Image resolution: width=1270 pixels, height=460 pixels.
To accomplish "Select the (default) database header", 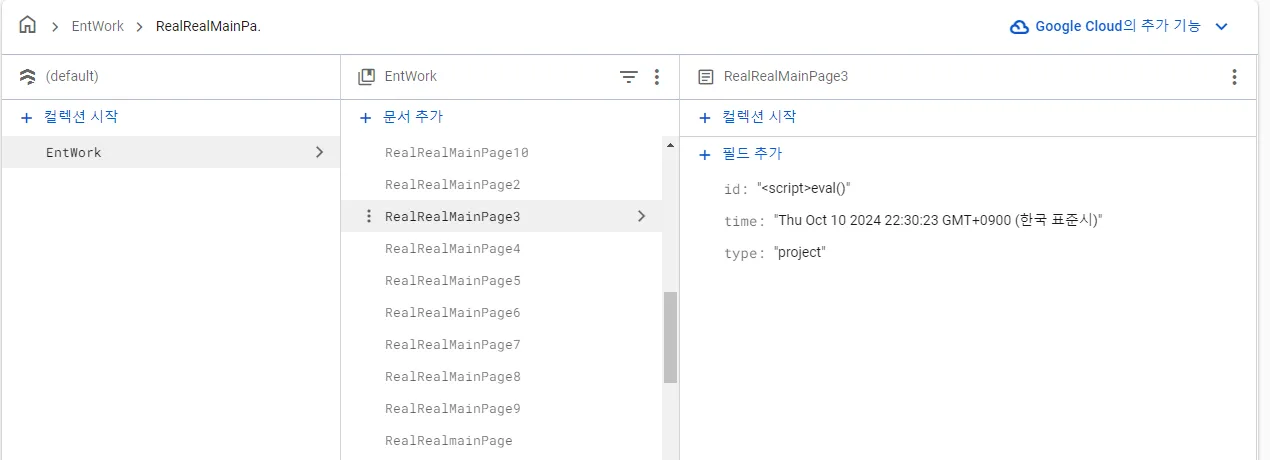I will [72, 76].
